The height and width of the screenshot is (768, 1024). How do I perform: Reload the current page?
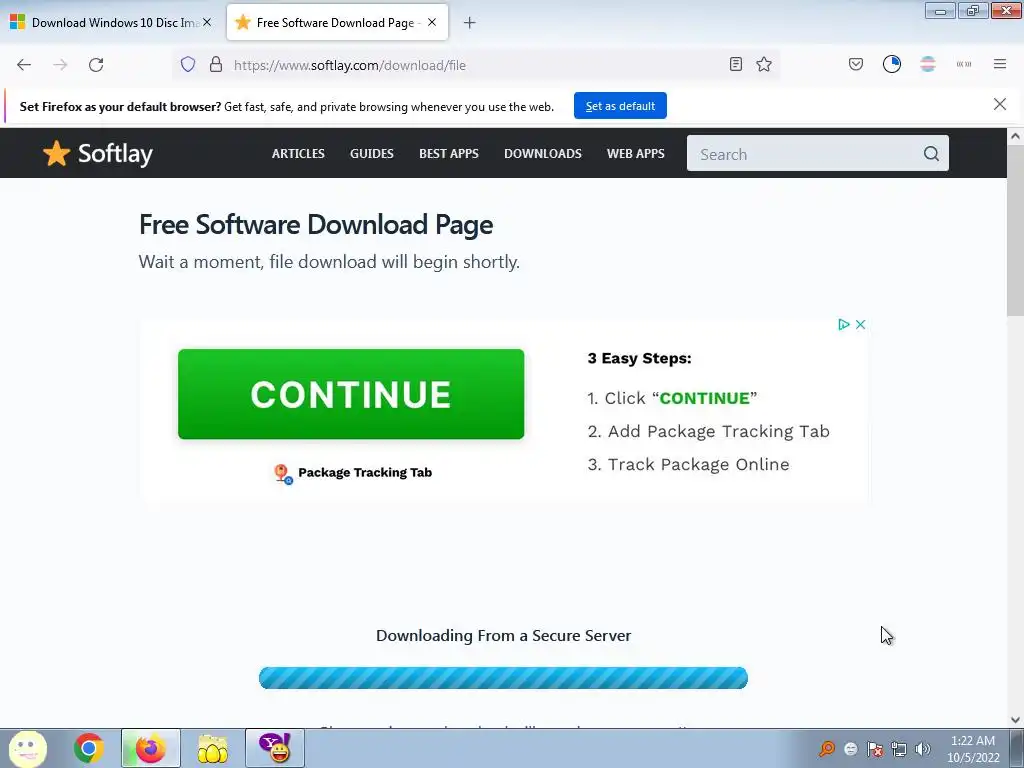96,65
